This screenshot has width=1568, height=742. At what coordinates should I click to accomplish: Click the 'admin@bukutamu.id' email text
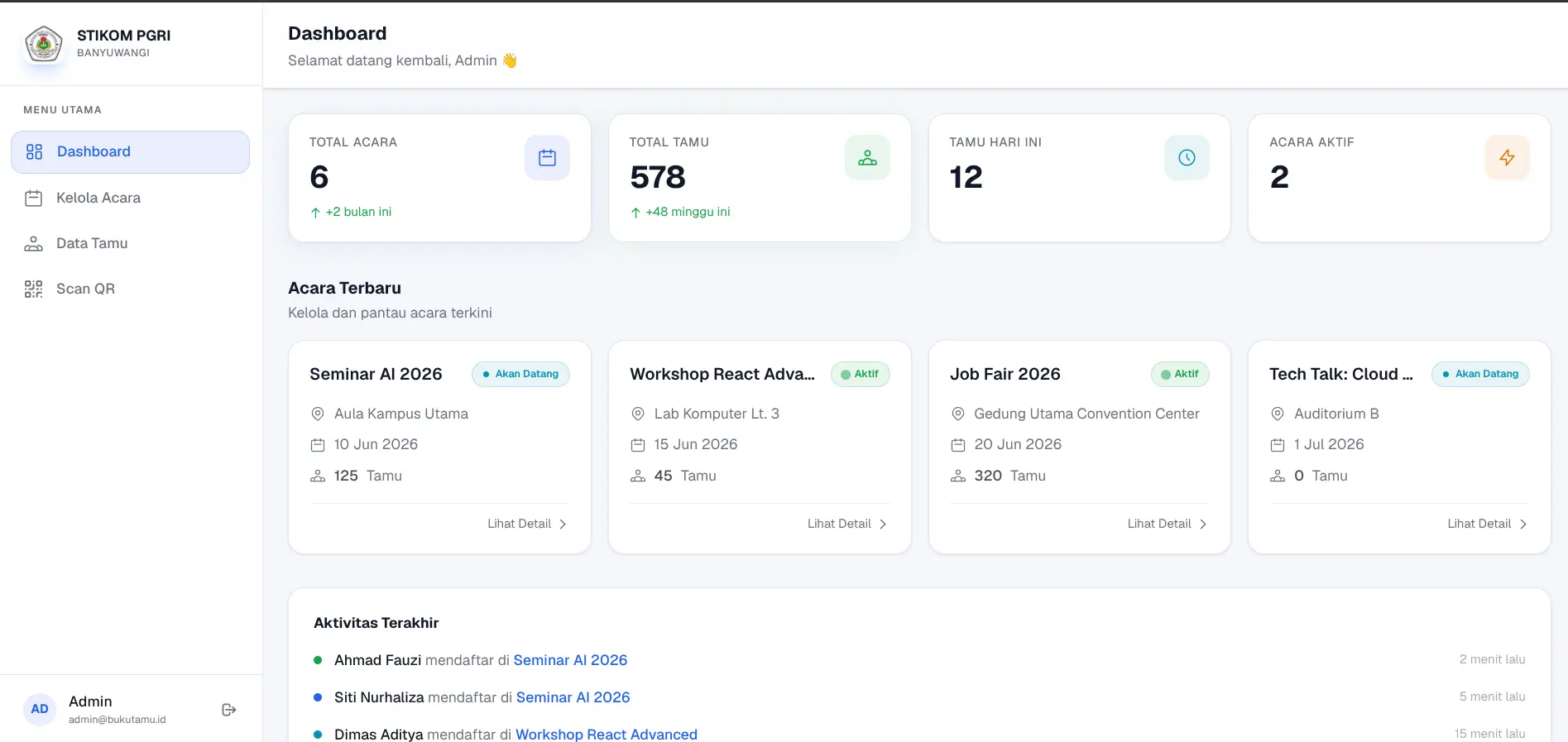117,720
